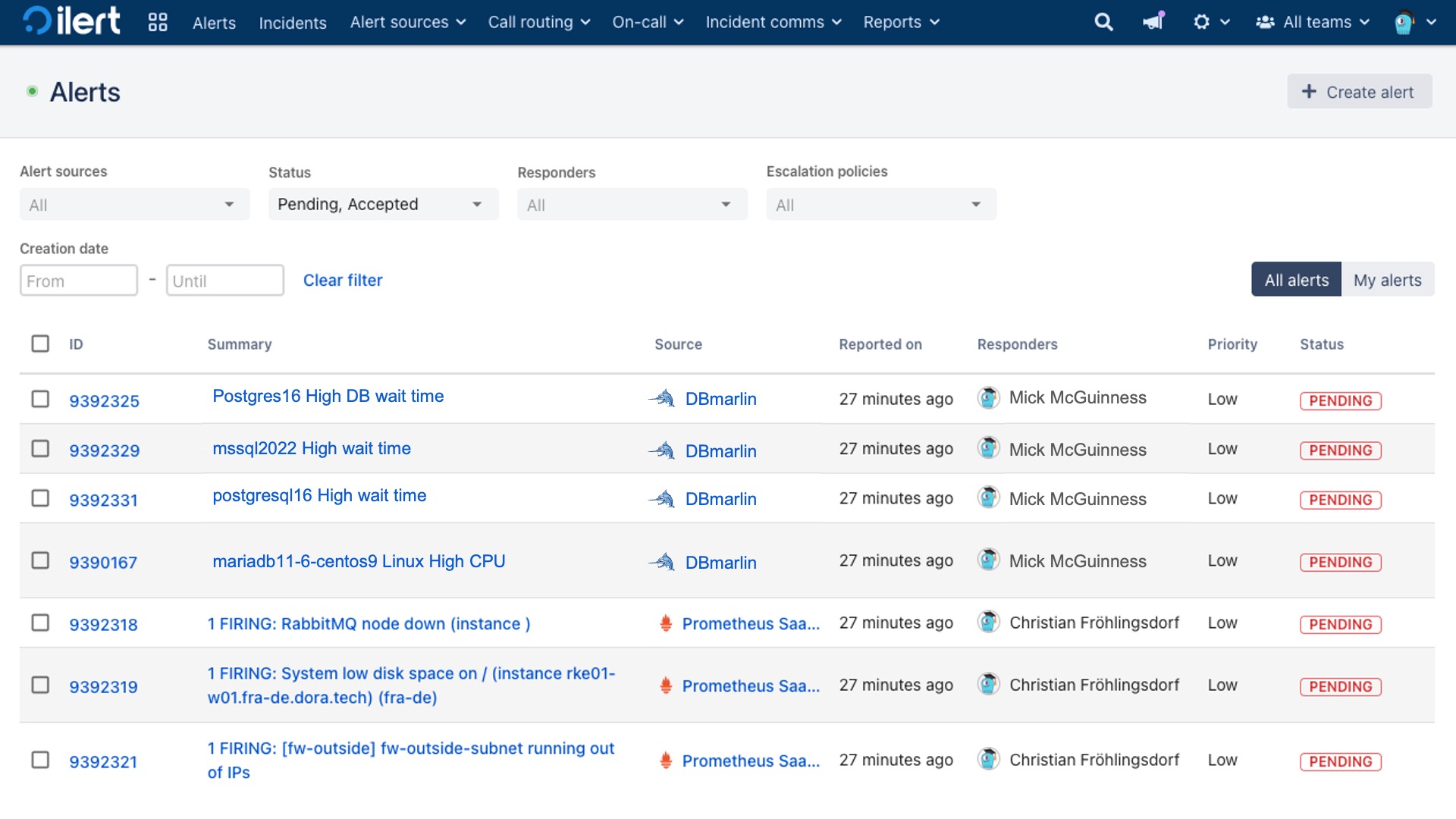This screenshot has height=819, width=1456.
Task: Open alert ID 9390167
Action: pyautogui.click(x=103, y=562)
